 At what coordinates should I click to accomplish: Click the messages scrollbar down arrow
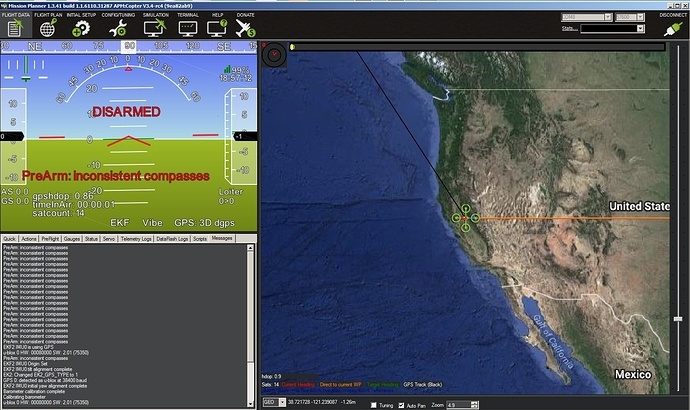tap(250, 403)
